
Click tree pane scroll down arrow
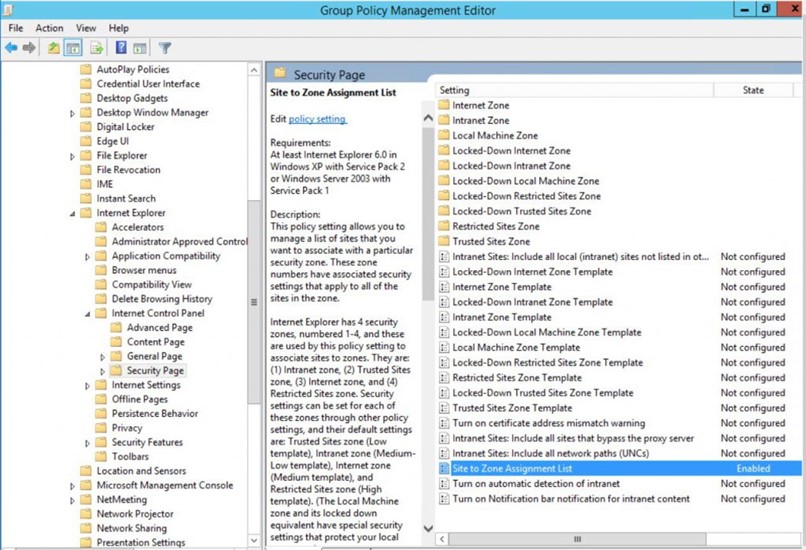[x=254, y=540]
